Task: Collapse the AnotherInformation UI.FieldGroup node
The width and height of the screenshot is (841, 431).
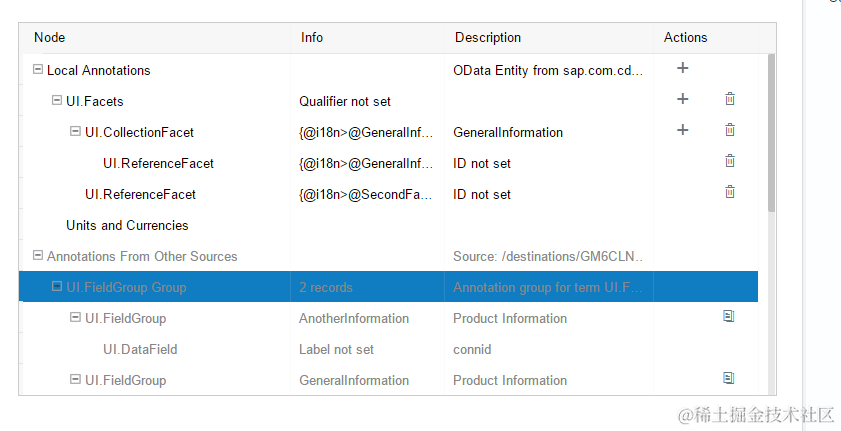Action: [75, 318]
